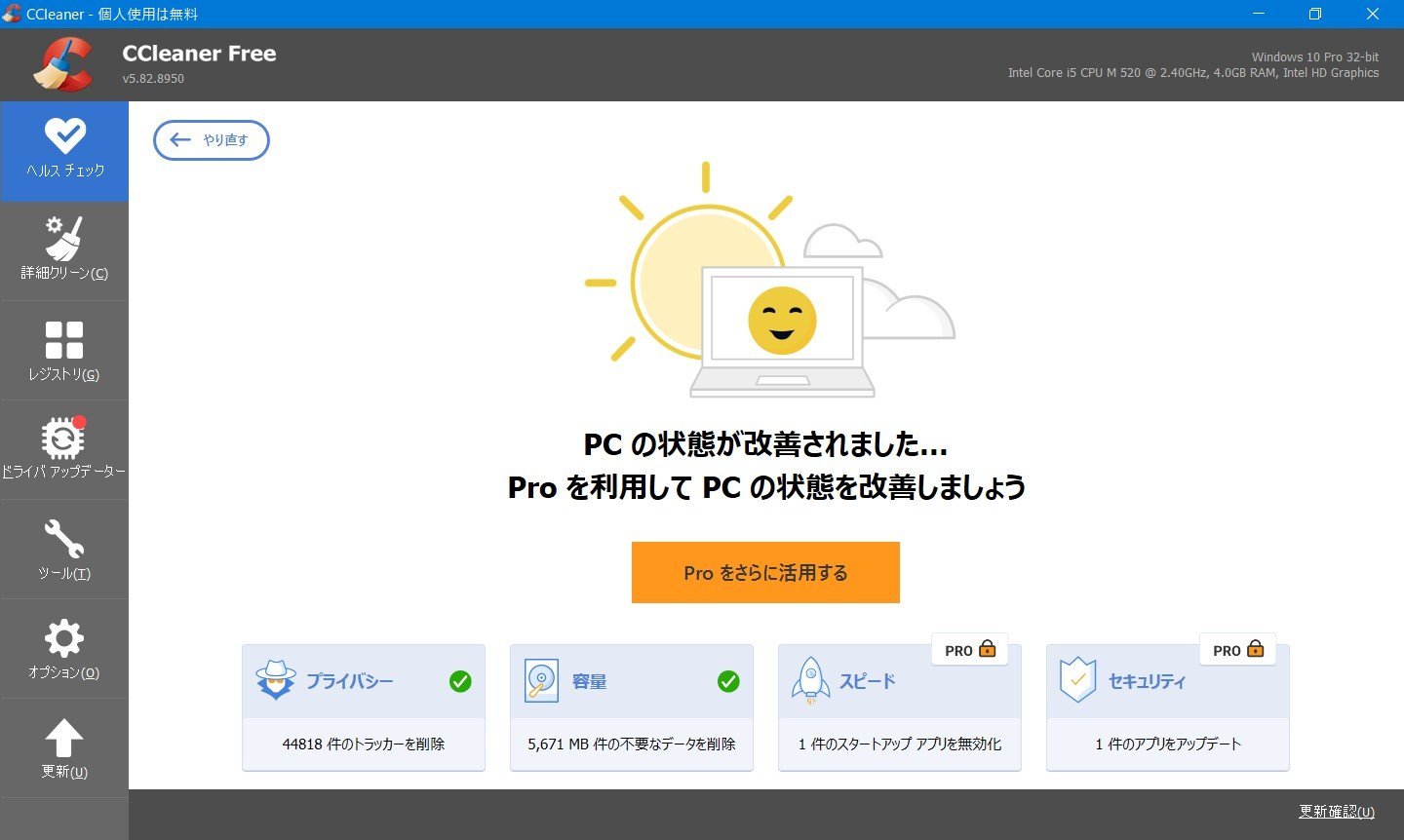Viewport: 1404px width, 840px height.
Task: Click セキュリティ card title
Action: 1147,681
